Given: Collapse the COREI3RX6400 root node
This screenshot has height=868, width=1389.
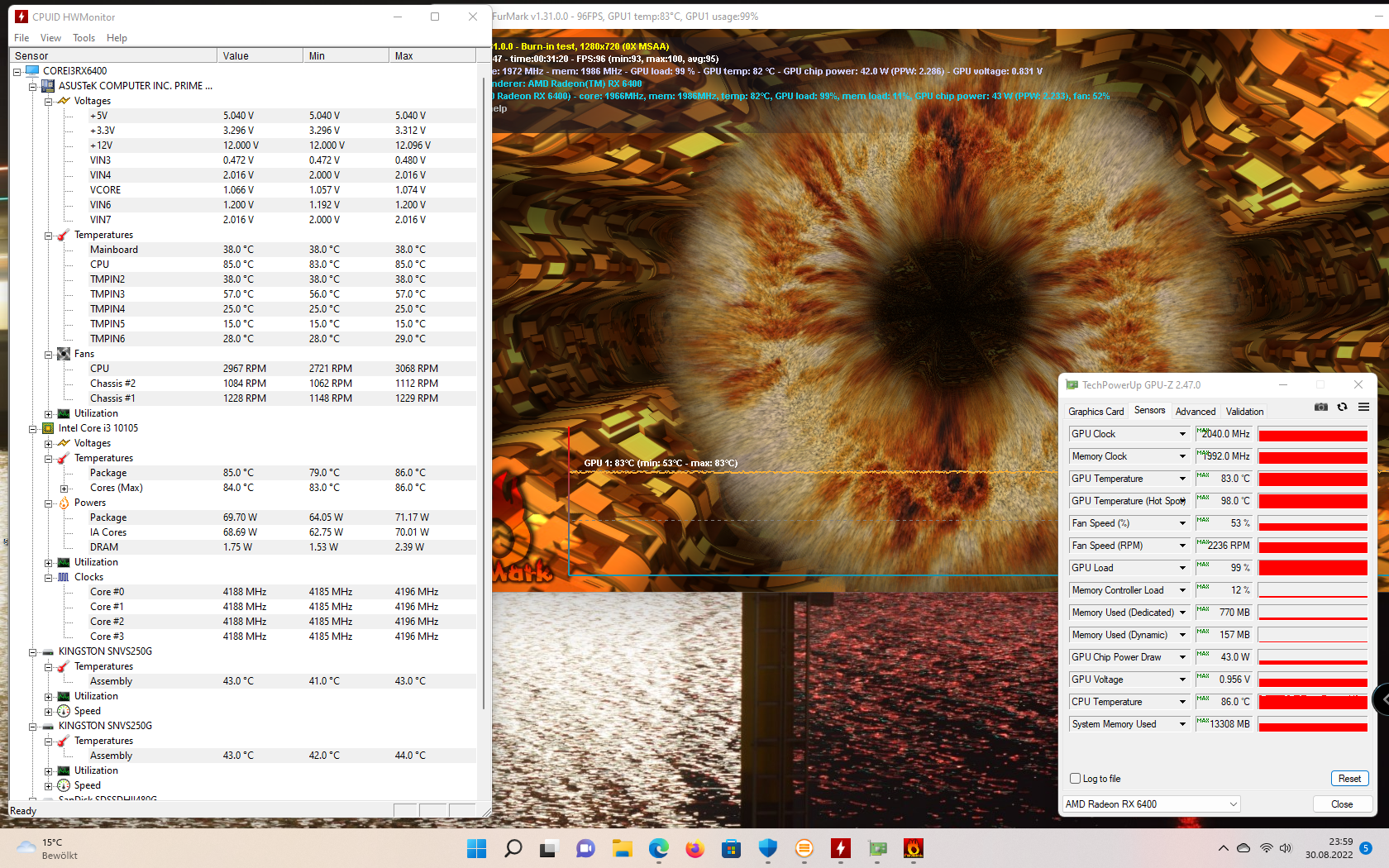Looking at the screenshot, I should [17, 72].
